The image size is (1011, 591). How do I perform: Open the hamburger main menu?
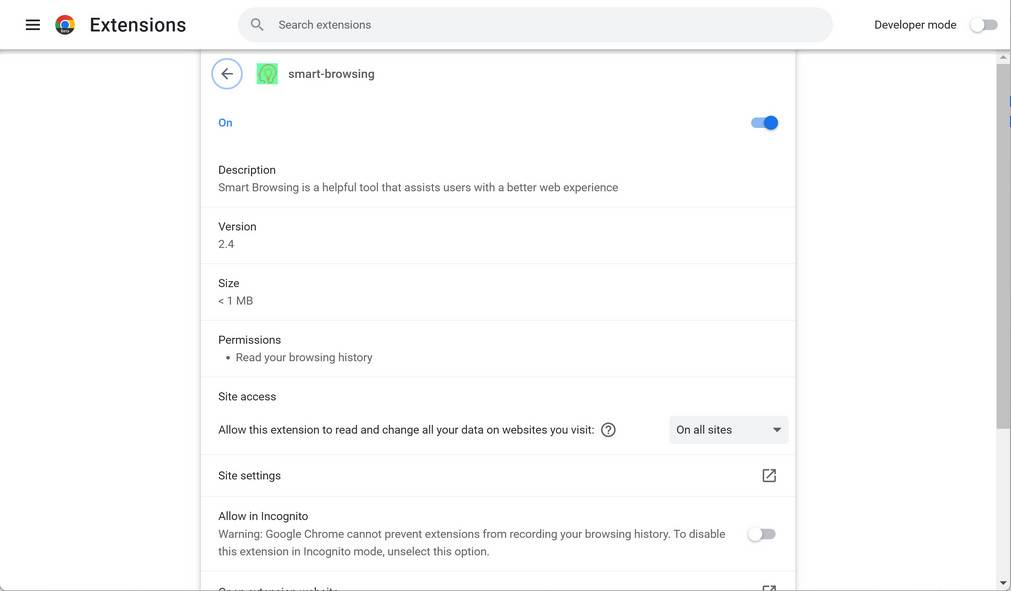33,25
